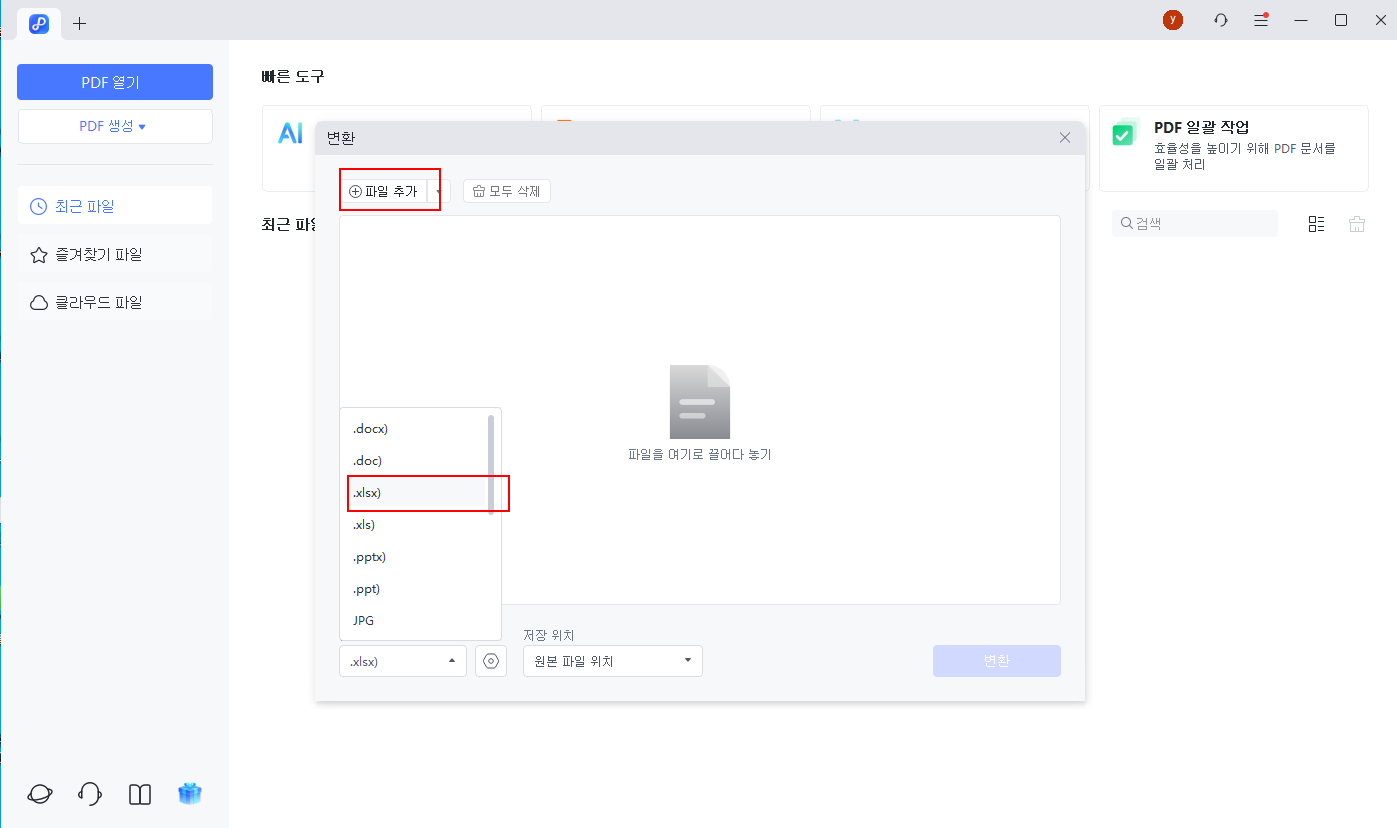Click the trash icon beside search

tap(1357, 224)
